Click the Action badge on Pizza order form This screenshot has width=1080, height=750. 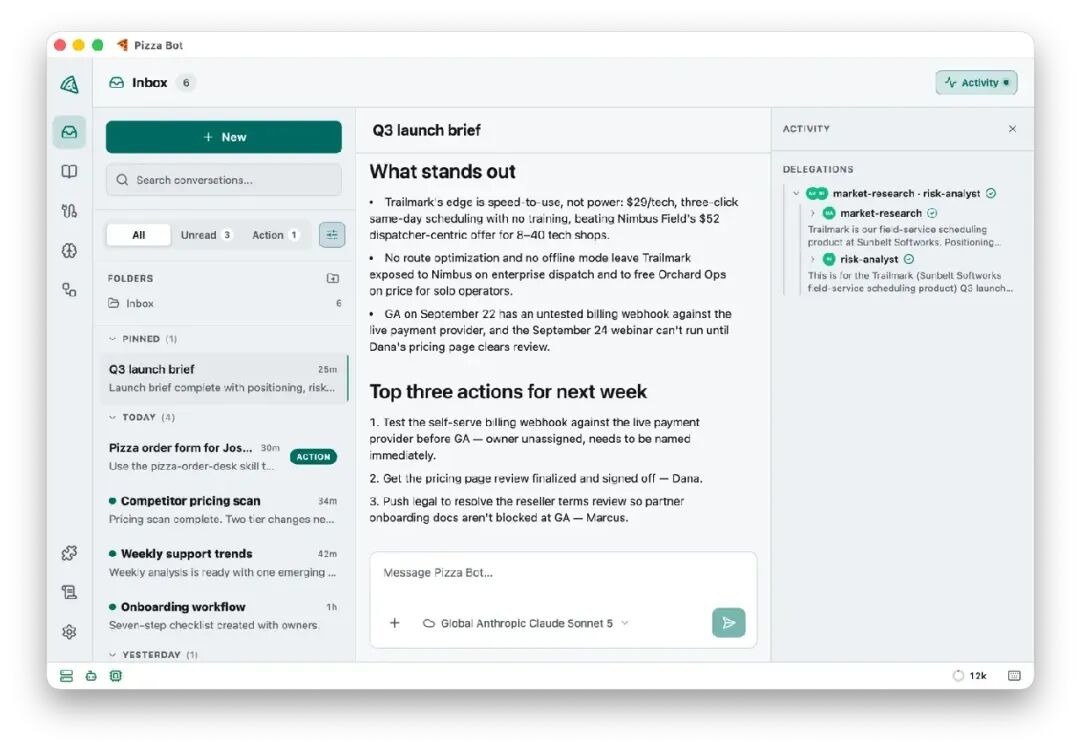coord(313,457)
